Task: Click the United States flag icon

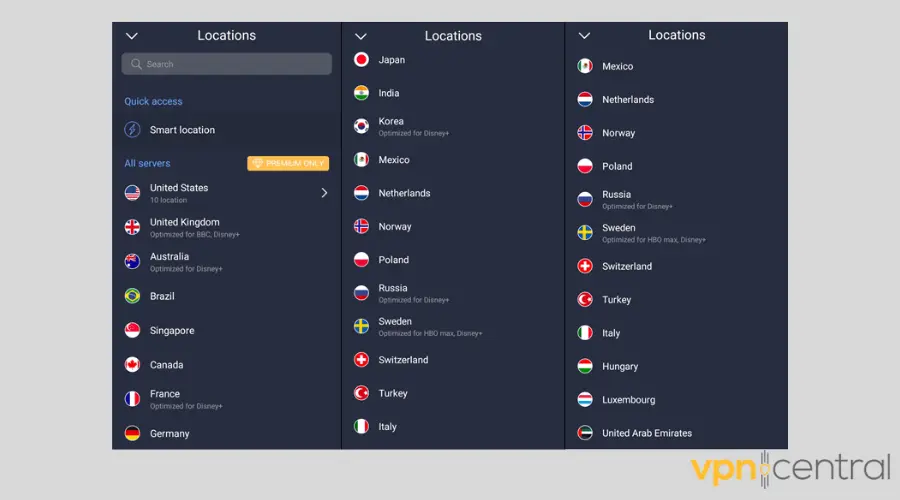Action: (x=133, y=193)
